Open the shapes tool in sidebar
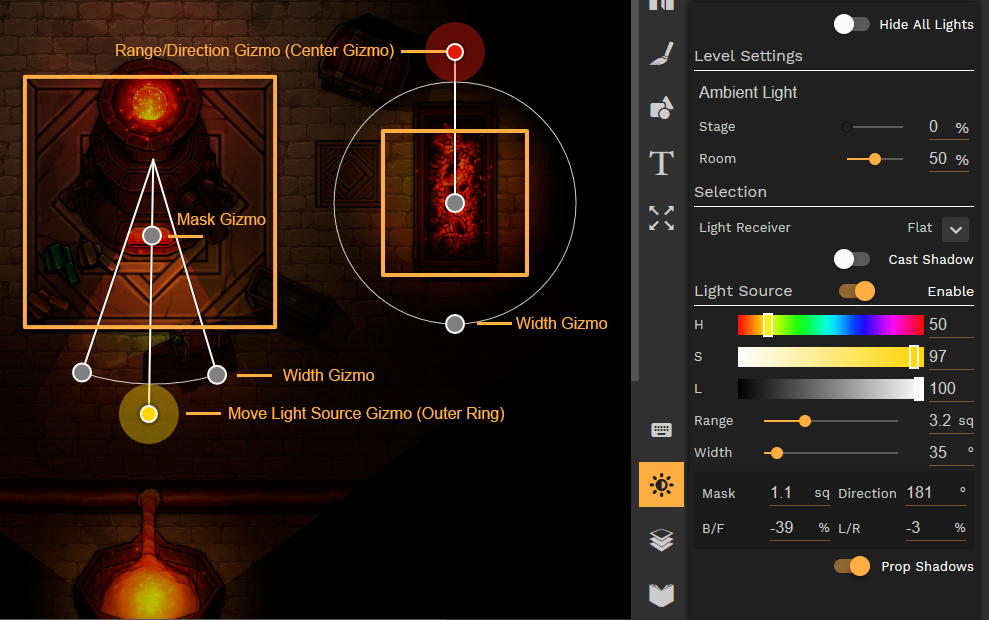 click(662, 108)
